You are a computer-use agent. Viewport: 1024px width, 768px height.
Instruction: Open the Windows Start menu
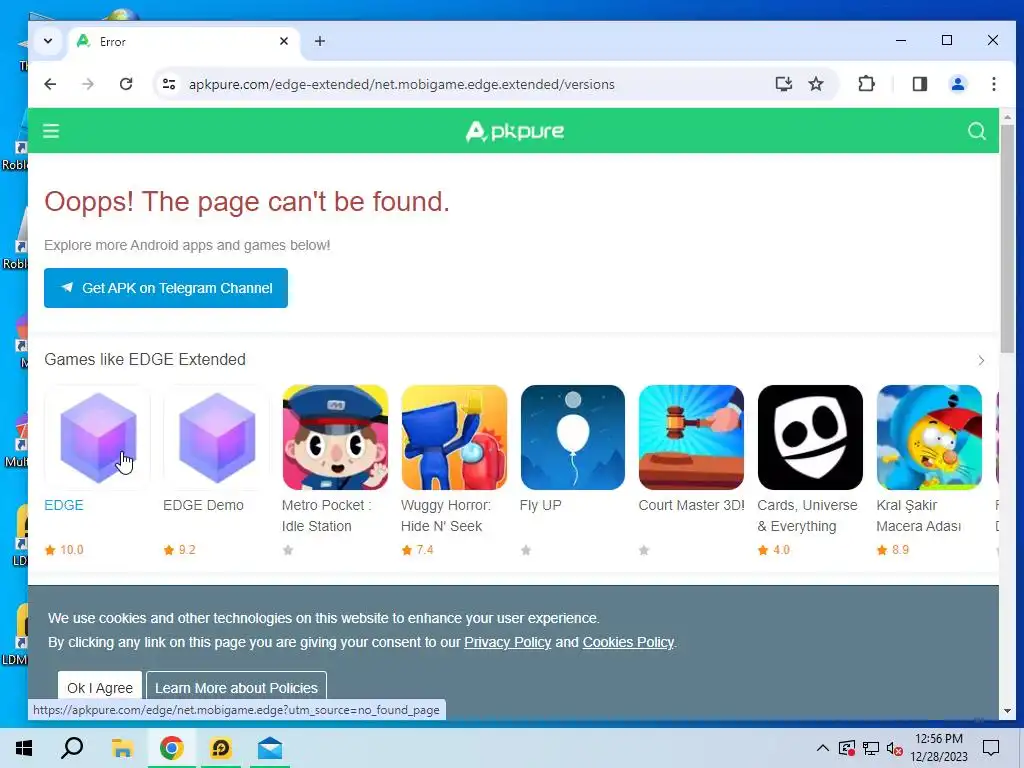click(24, 748)
